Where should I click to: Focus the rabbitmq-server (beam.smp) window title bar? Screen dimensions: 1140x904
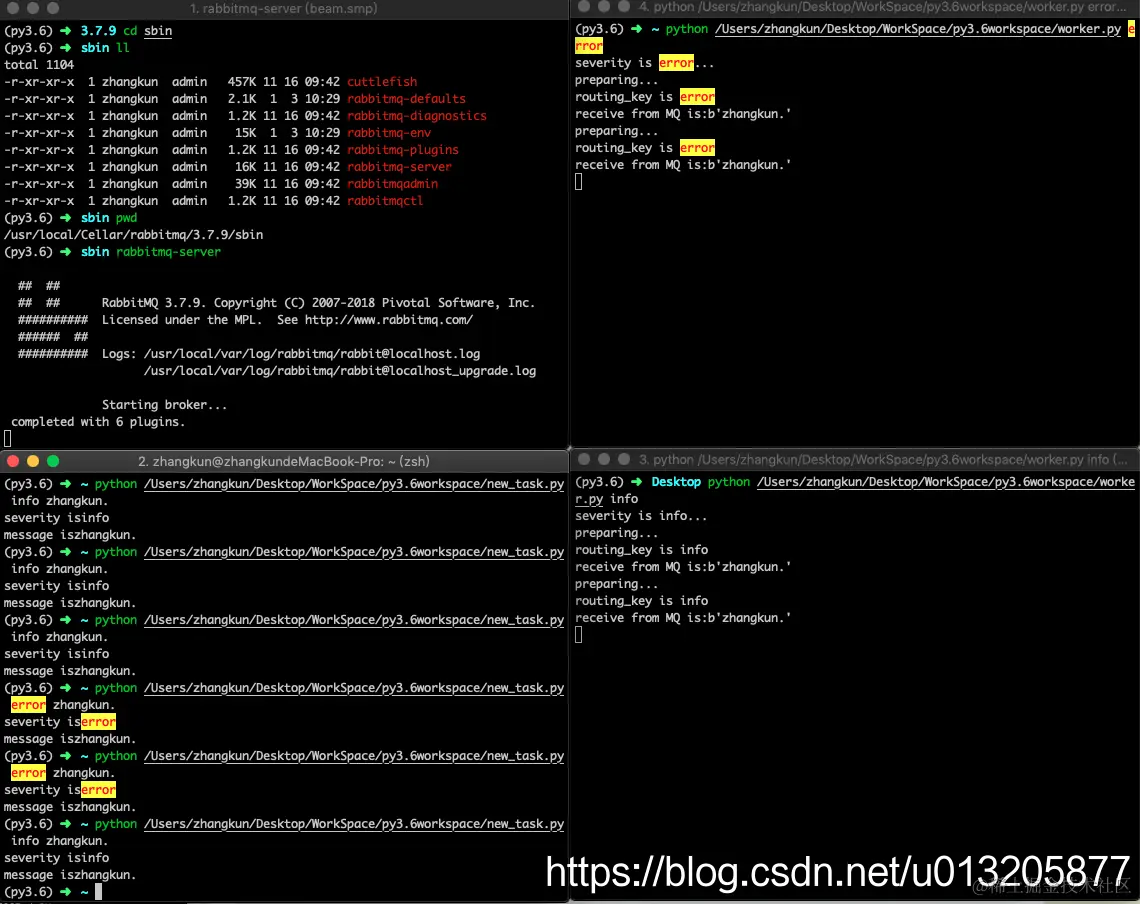click(284, 9)
